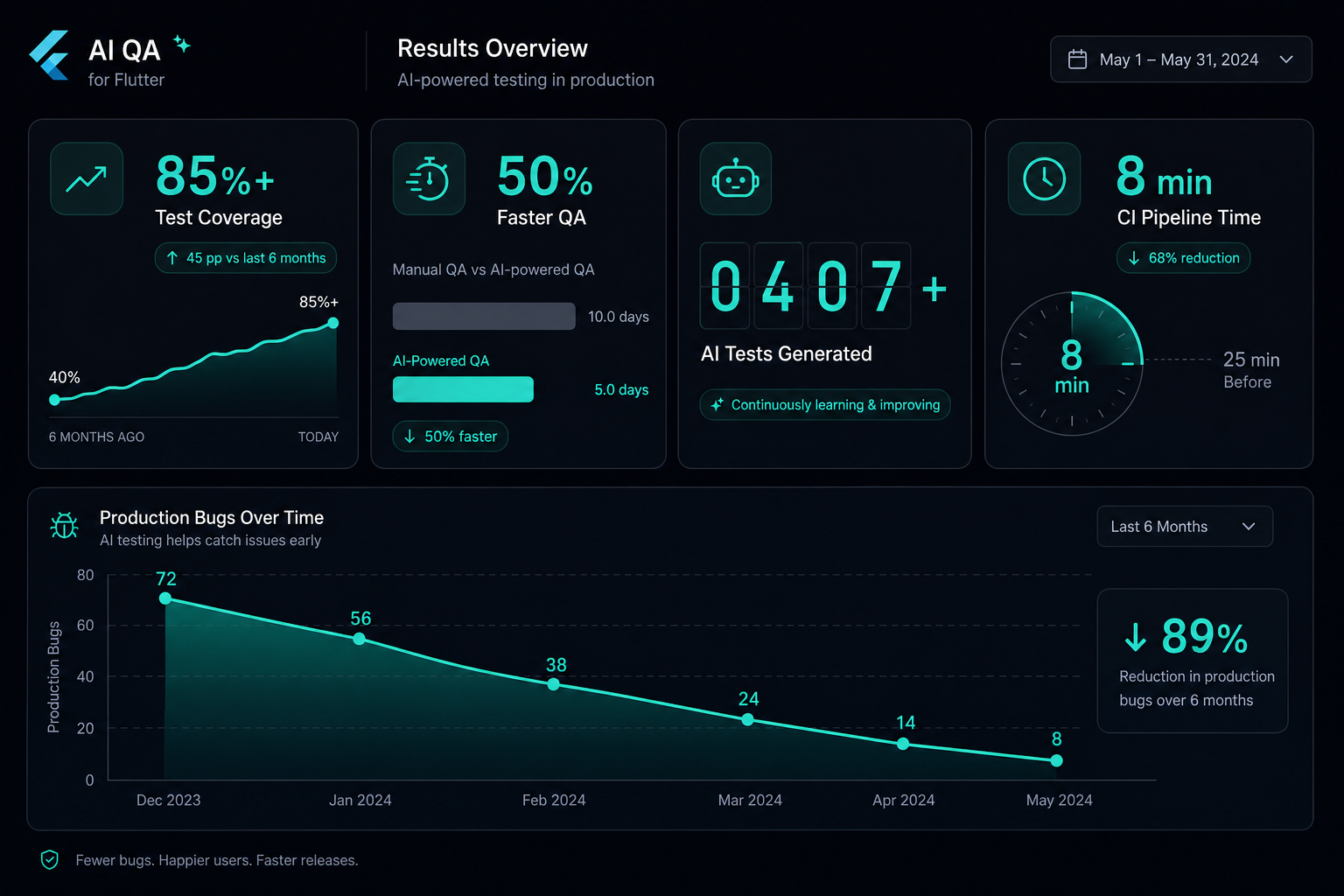Click the down arrow beside 89%

coord(1135,637)
